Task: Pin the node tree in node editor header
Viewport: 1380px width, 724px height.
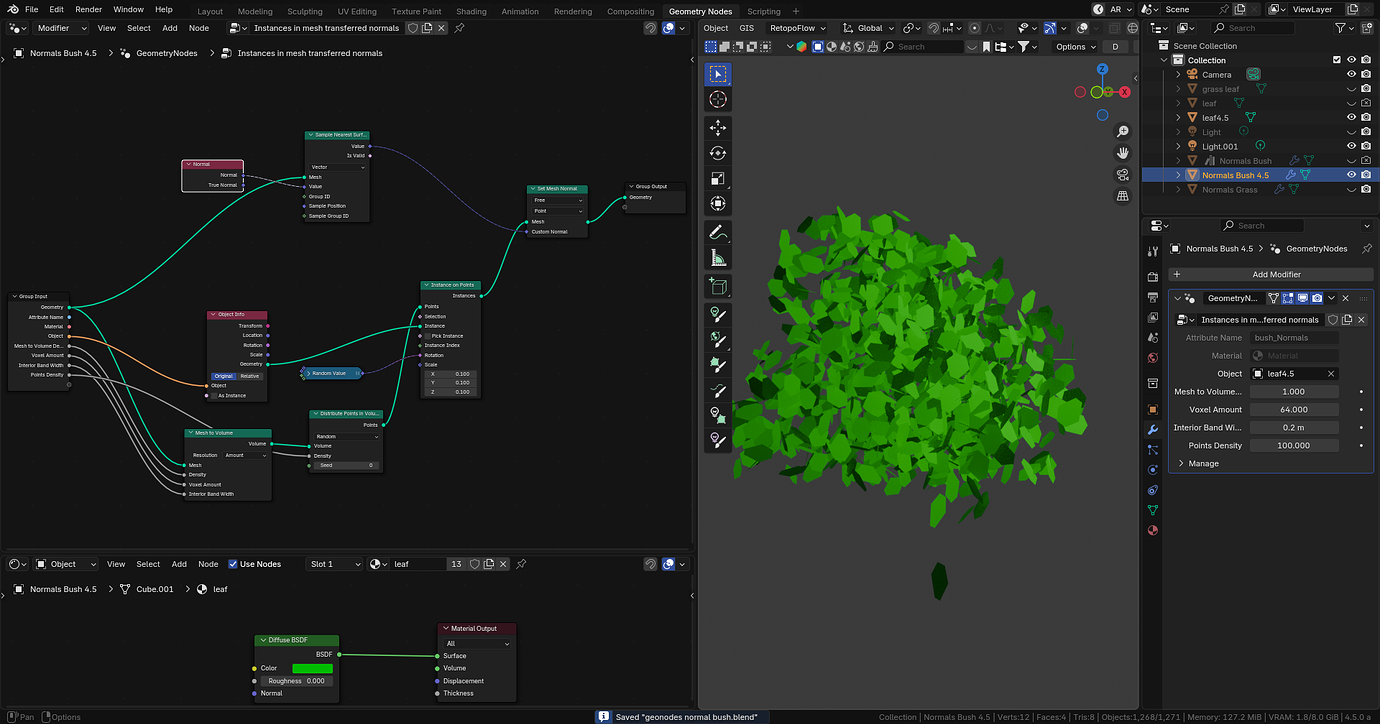Action: [x=459, y=28]
